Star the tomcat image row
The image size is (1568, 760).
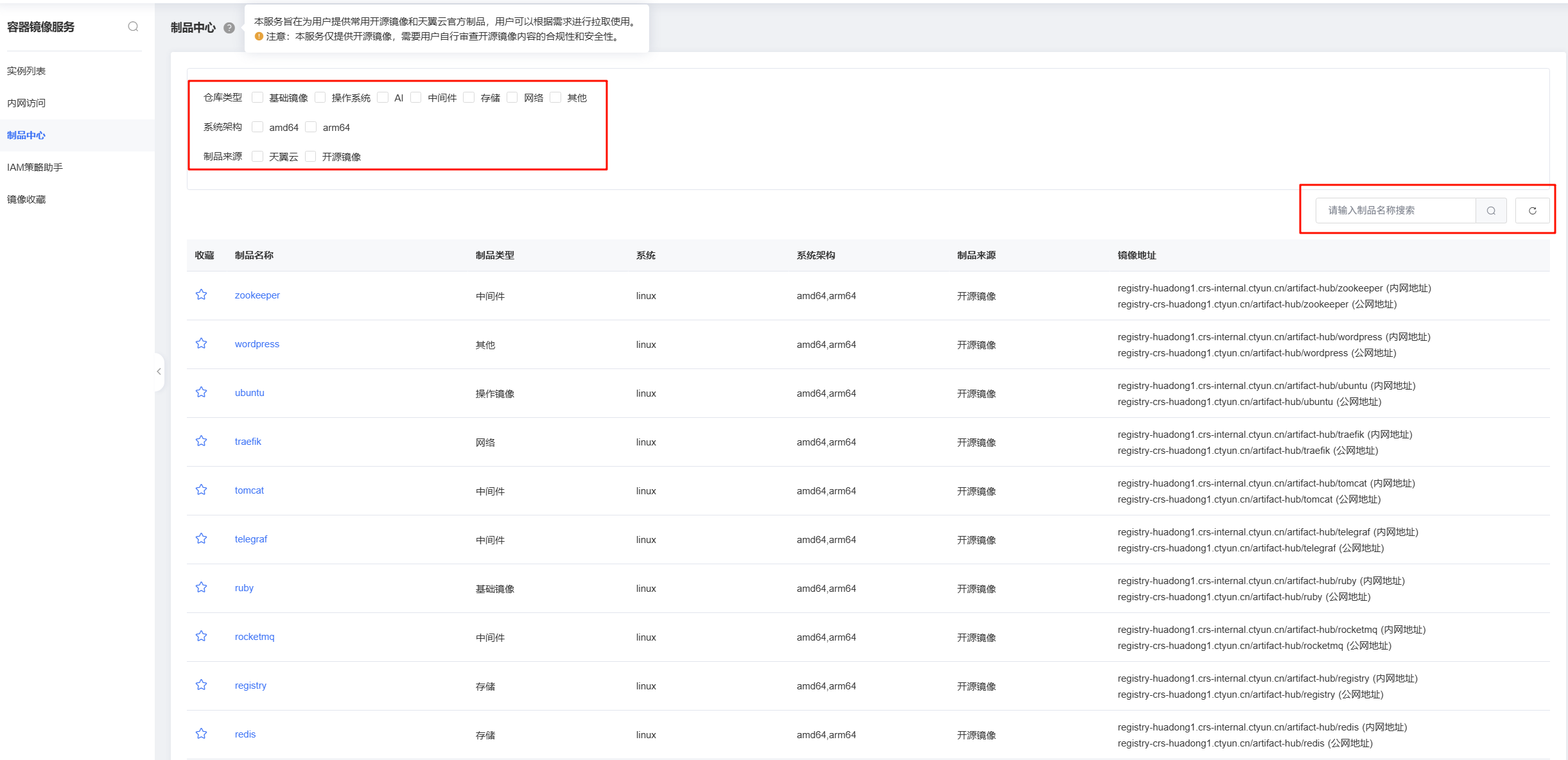click(x=202, y=490)
